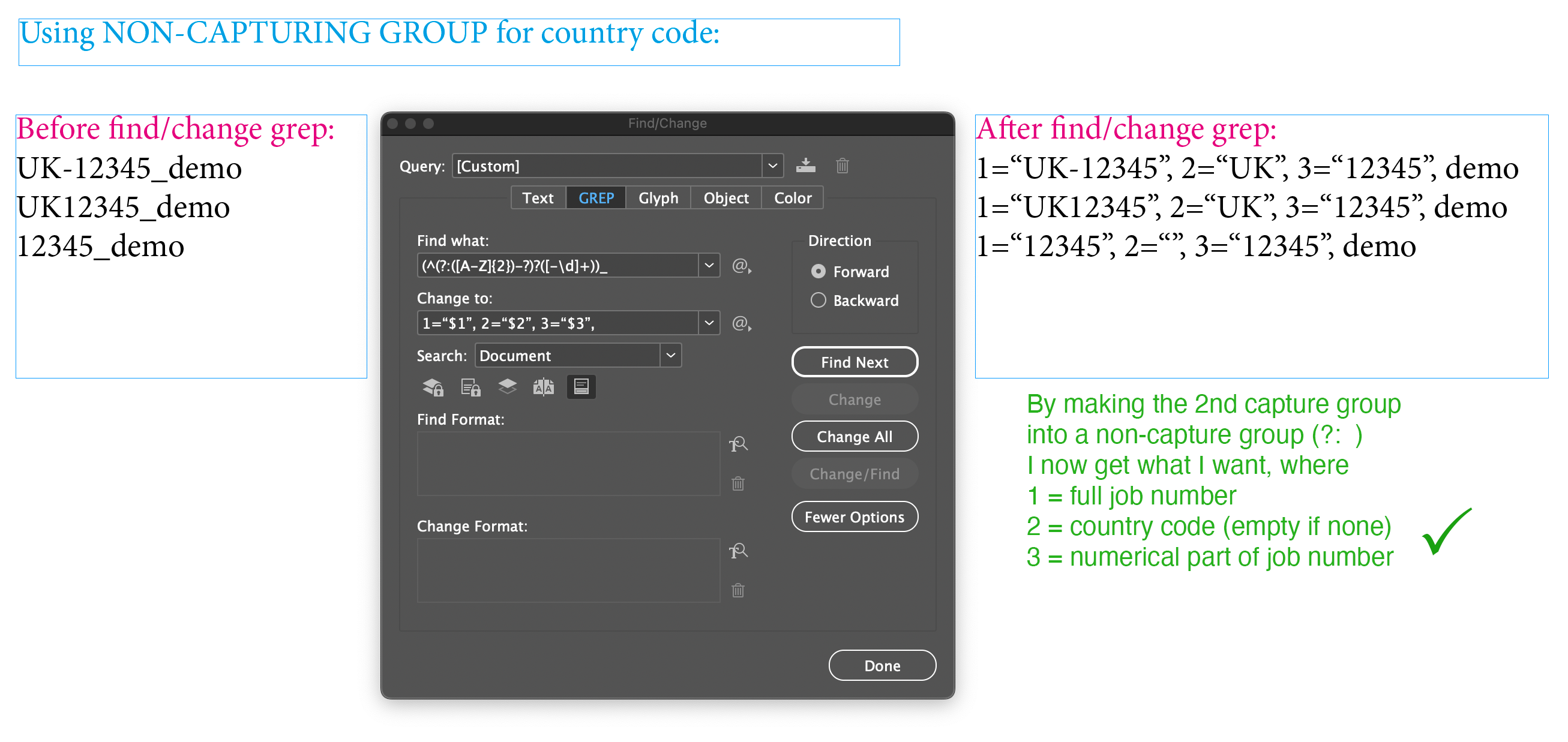This screenshot has width=1568, height=742.
Task: Save the current query
Action: click(x=806, y=166)
